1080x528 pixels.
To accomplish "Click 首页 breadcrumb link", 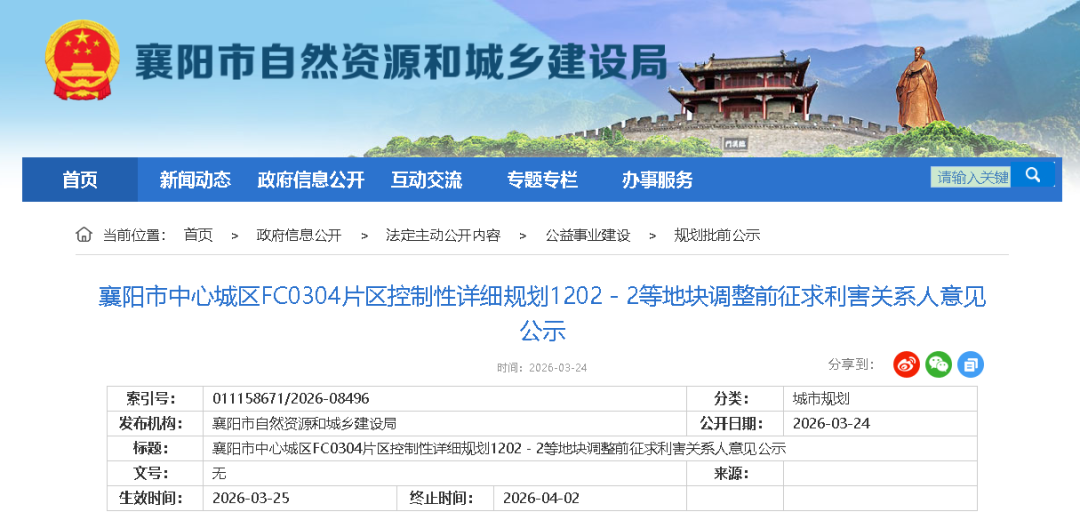I will tap(198, 235).
